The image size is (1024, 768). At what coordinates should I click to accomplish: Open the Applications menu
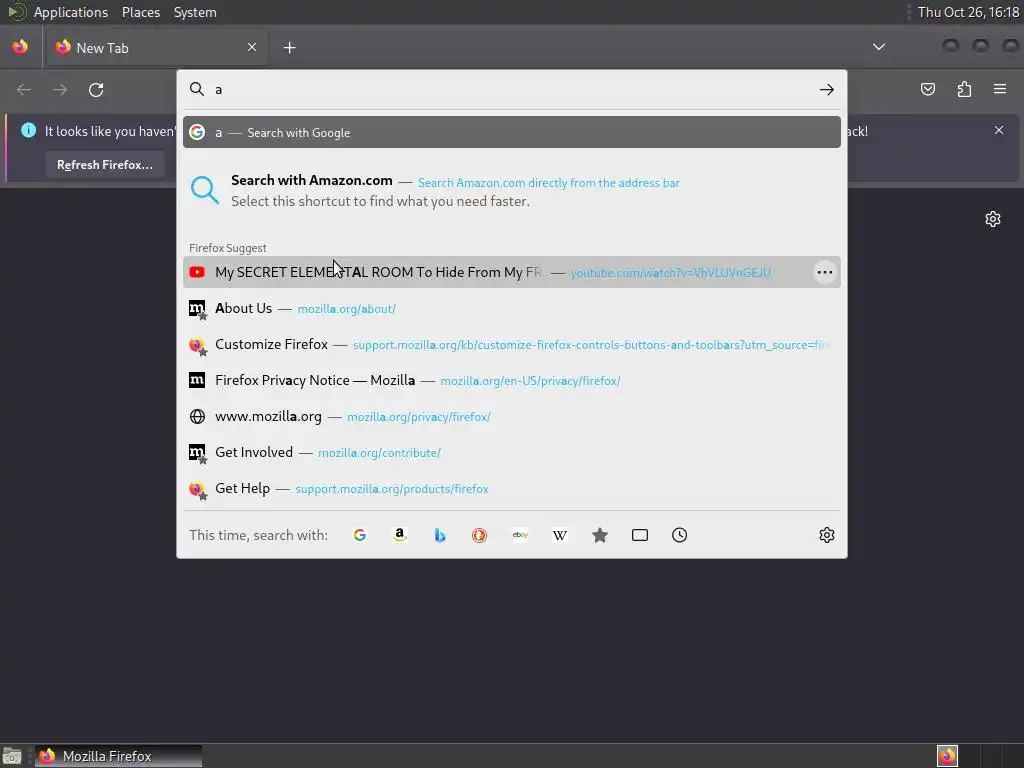(x=71, y=12)
